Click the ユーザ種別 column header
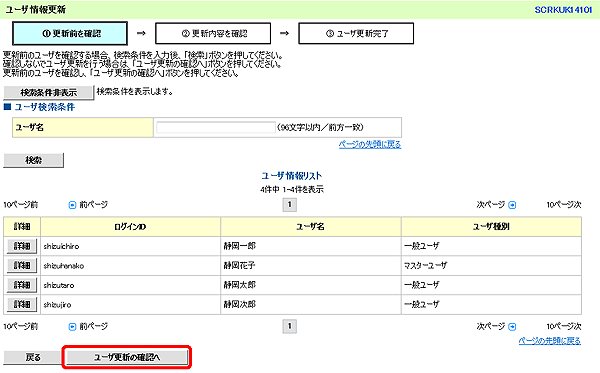This screenshot has width=600, height=373. pyautogui.click(x=491, y=227)
